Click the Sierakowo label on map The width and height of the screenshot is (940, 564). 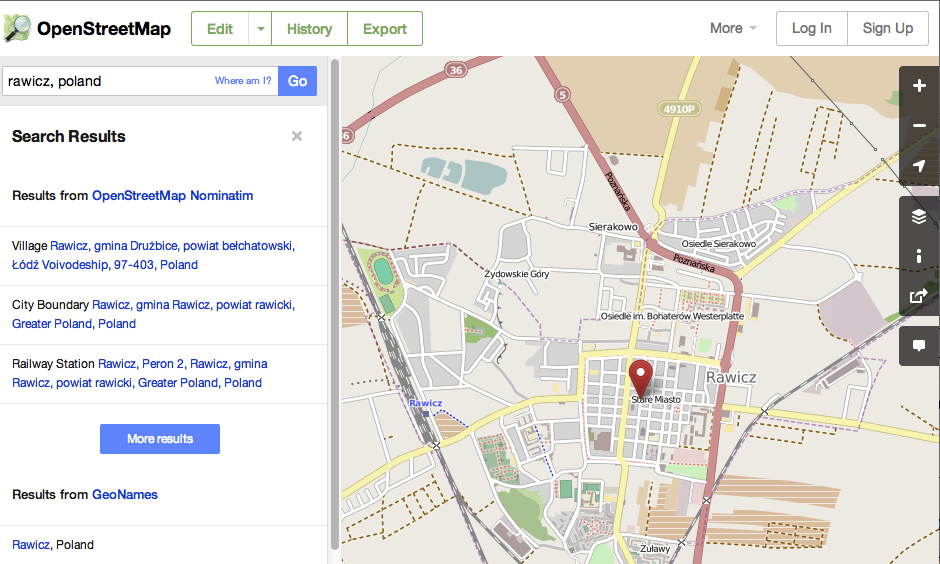tap(613, 227)
